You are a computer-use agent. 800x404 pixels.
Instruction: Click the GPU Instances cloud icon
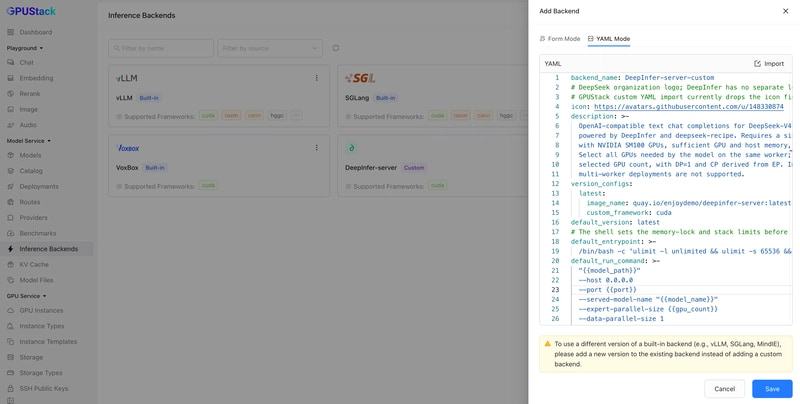pyautogui.click(x=11, y=310)
